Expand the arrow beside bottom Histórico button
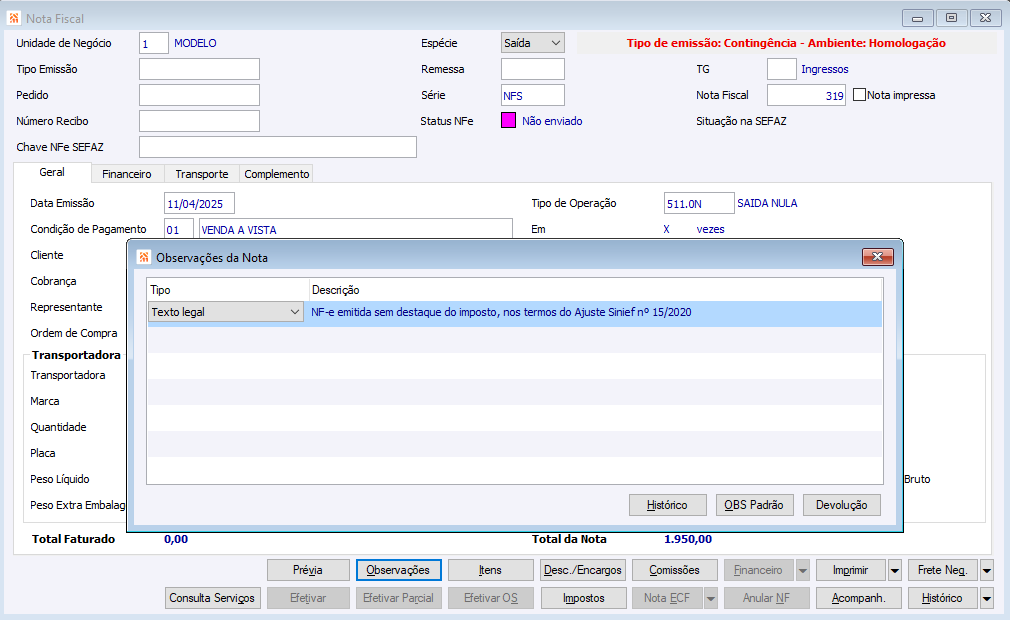The width and height of the screenshot is (1011, 620). click(987, 598)
